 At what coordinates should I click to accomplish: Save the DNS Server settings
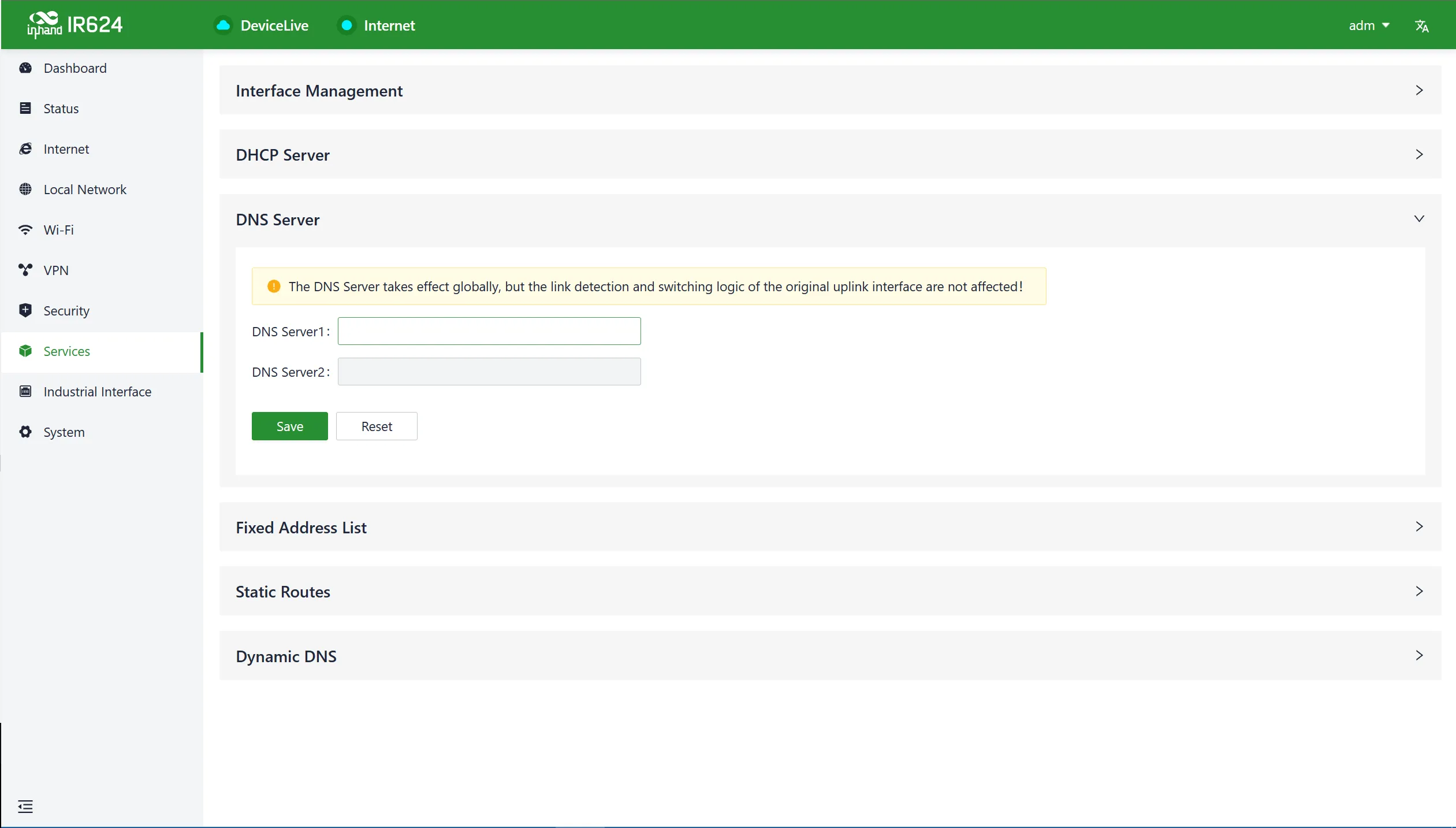pos(290,426)
